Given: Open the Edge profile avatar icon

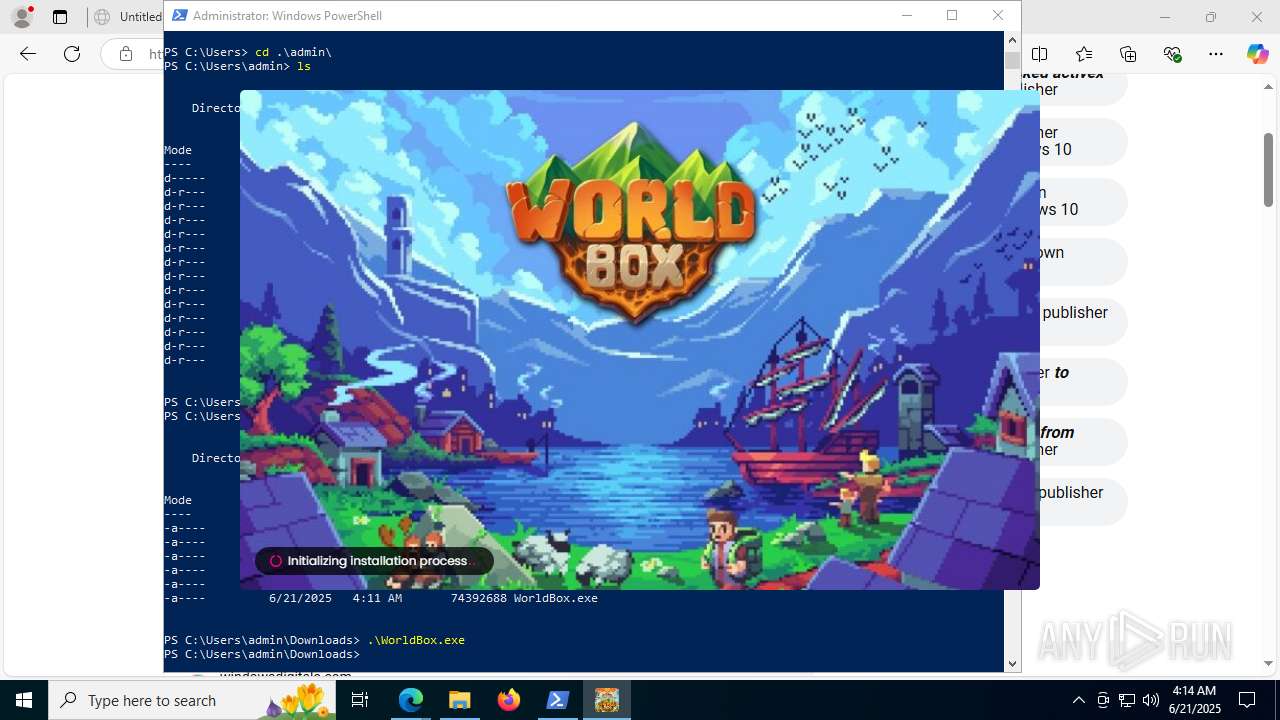Looking at the screenshot, I should pos(22,17).
